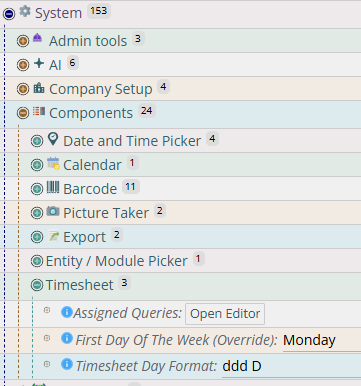361x386 pixels.
Task: Show info for Assigned Queries
Action: coord(67,312)
